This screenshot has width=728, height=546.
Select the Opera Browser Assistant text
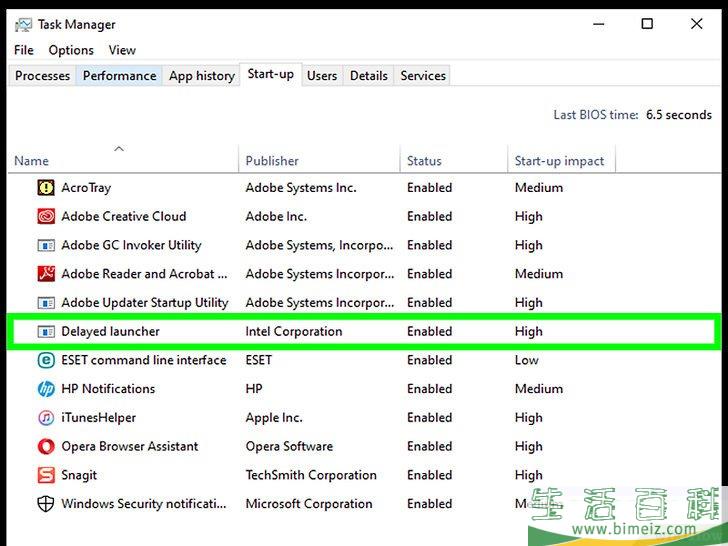pyautogui.click(x=130, y=447)
